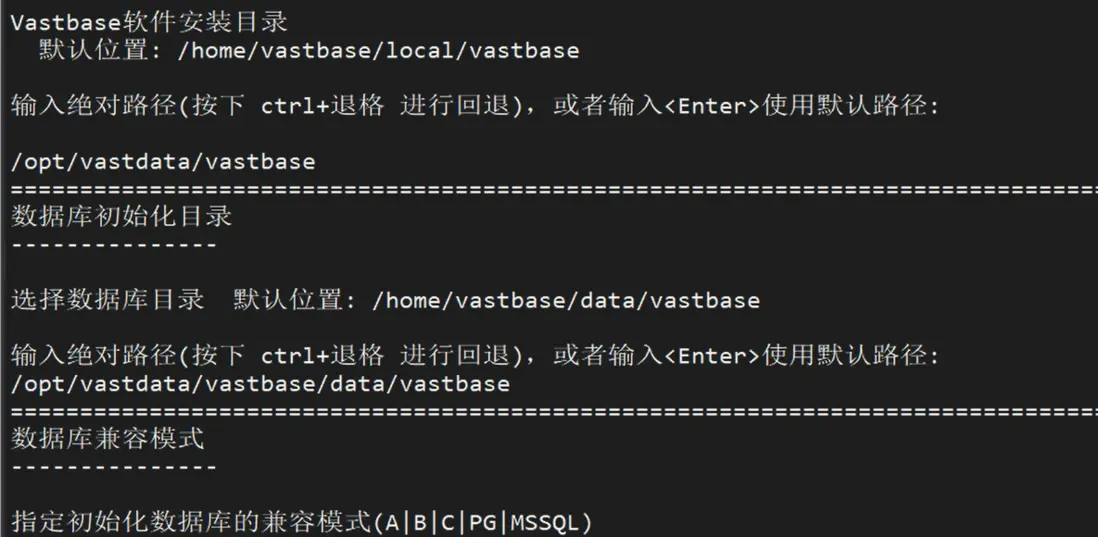This screenshot has height=537, width=1098.
Task: Click the entered path /opt/vastdata/vastbase line
Action: (x=163, y=161)
